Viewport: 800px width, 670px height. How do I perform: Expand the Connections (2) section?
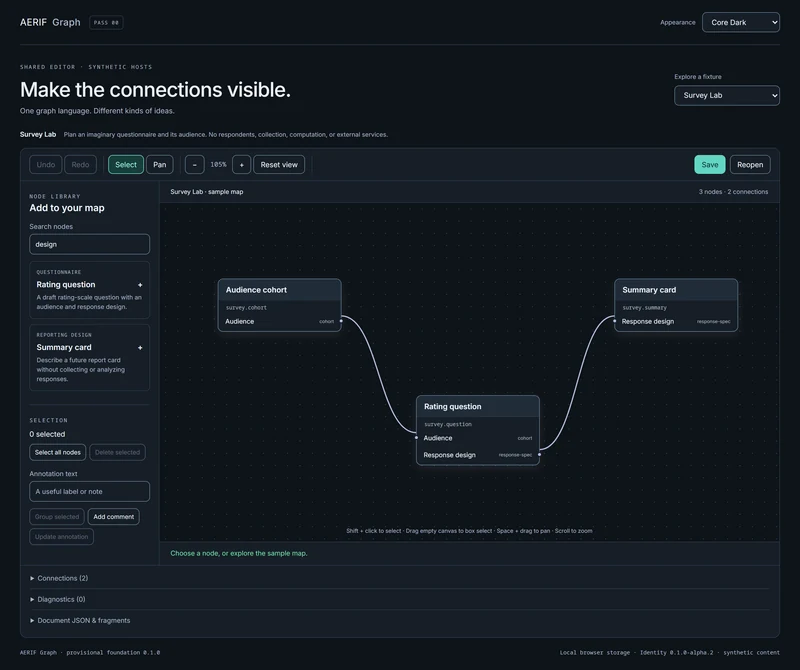[x=59, y=578]
